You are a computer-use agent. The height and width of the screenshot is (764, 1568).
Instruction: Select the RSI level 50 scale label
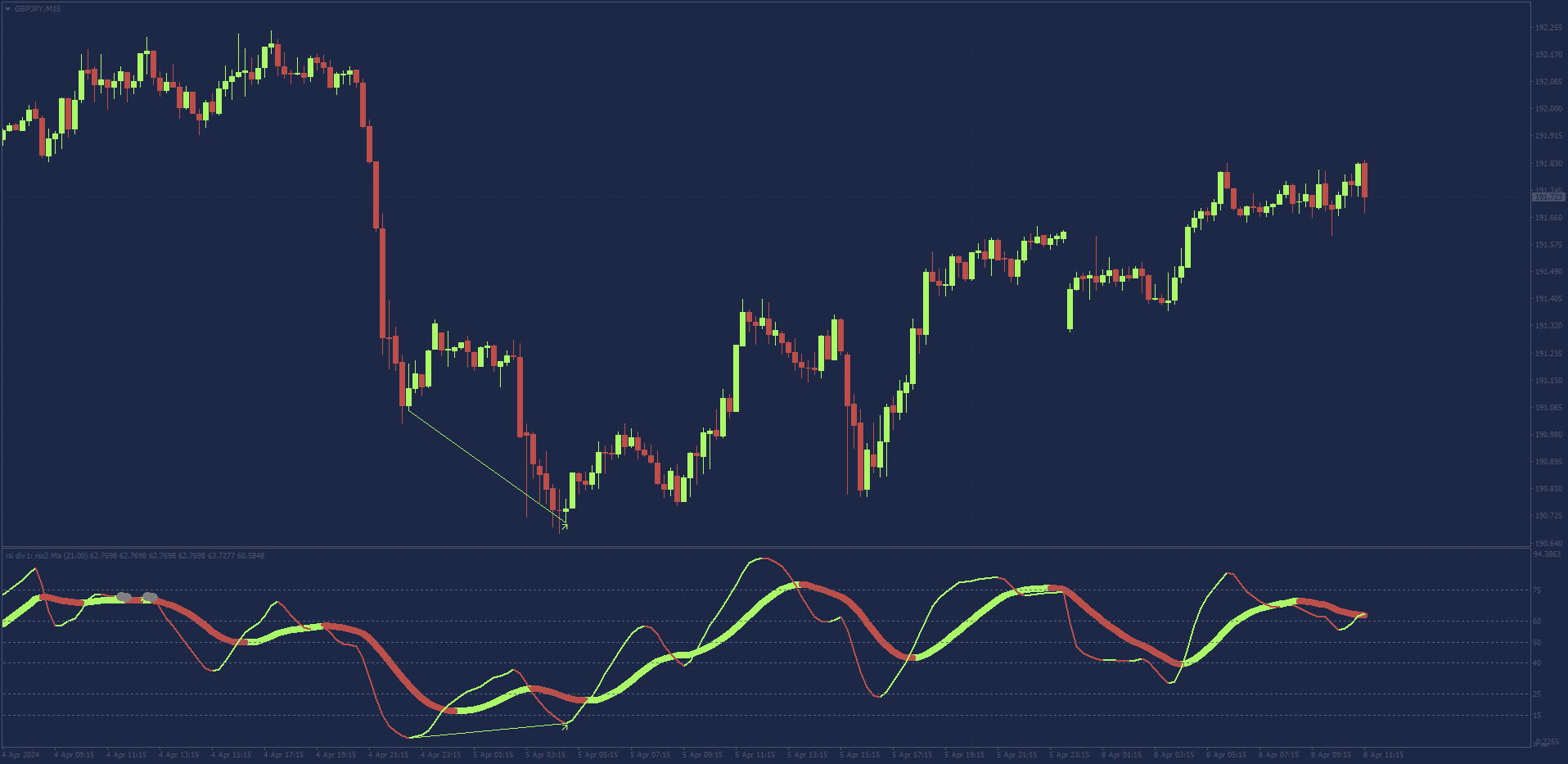(x=1537, y=643)
